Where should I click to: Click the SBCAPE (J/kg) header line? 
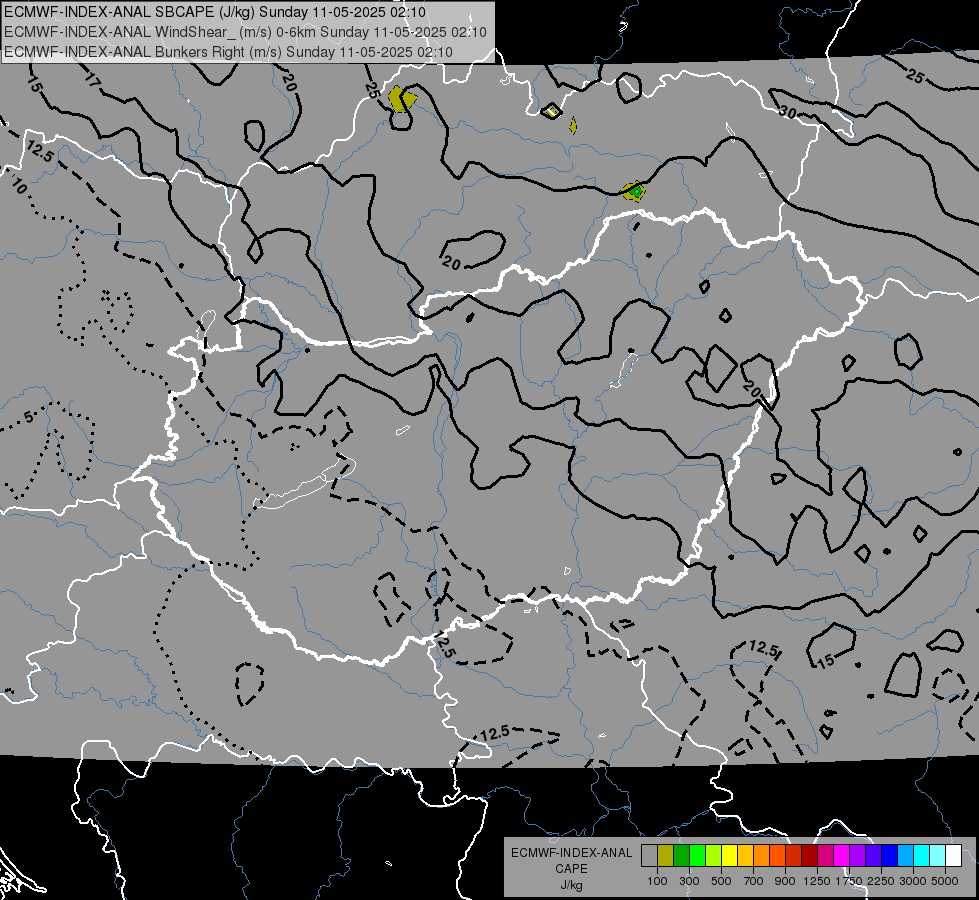pyautogui.click(x=214, y=12)
